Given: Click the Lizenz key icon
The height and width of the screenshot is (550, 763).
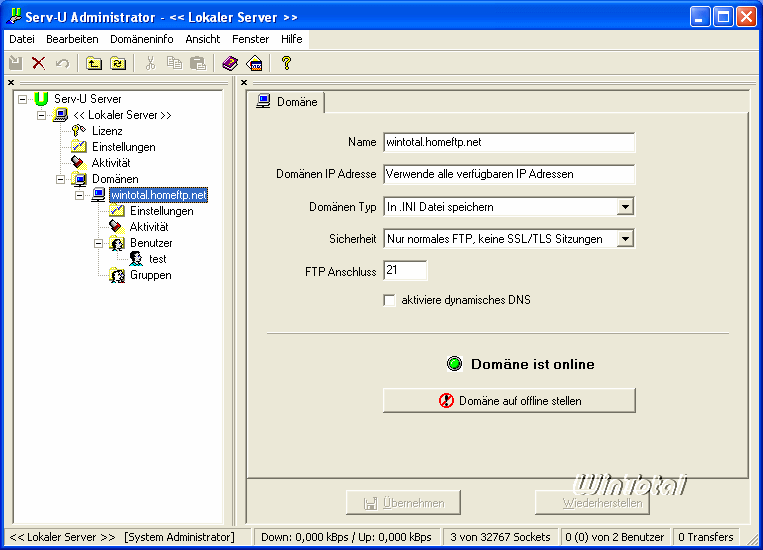Looking at the screenshot, I should point(79,130).
